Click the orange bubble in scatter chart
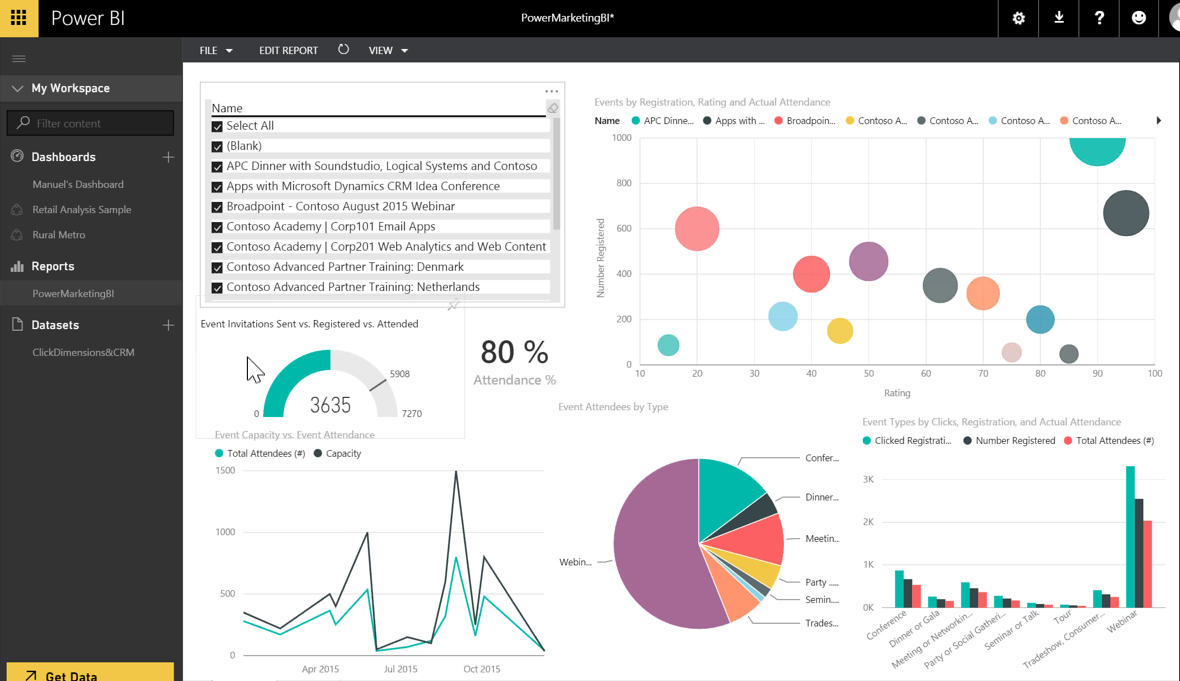This screenshot has width=1180, height=681. tap(983, 293)
